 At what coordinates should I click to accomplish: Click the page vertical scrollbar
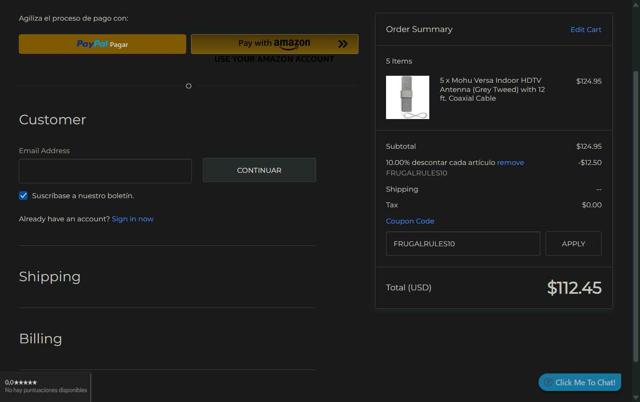(636, 216)
